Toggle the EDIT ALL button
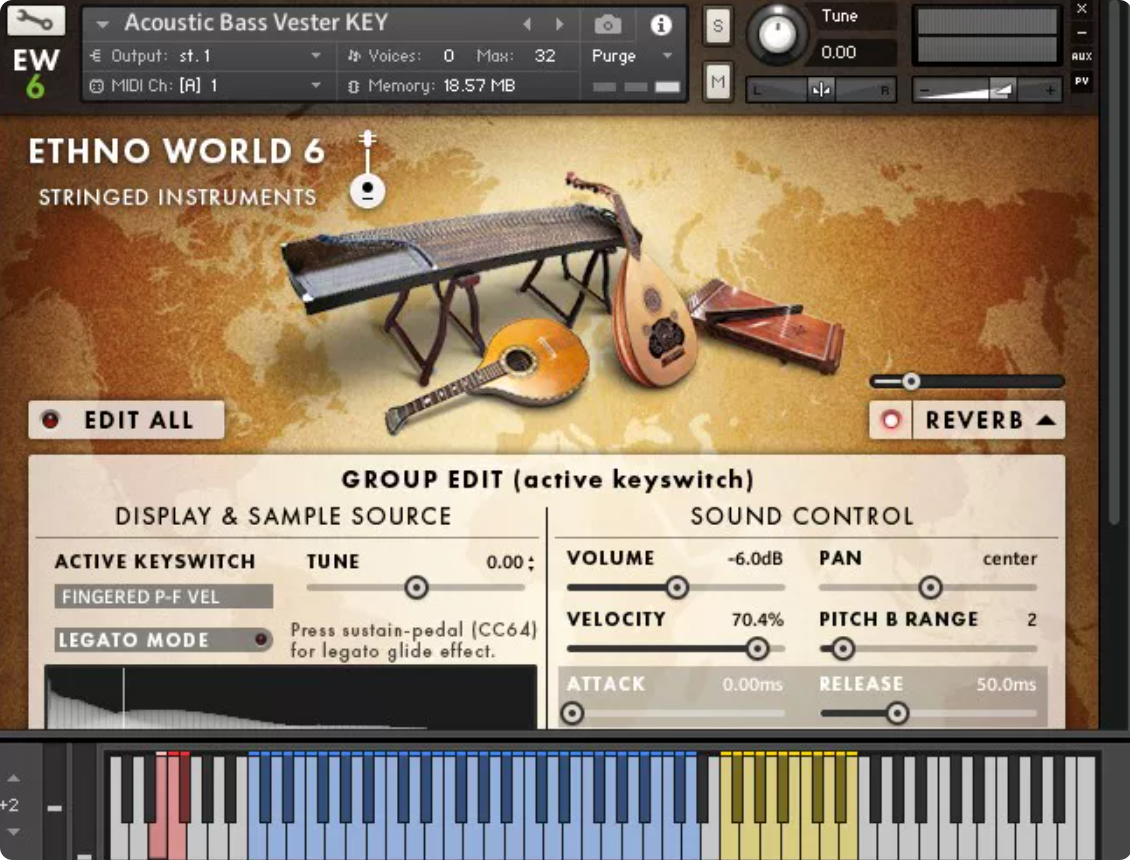This screenshot has width=1132, height=860. (x=126, y=420)
